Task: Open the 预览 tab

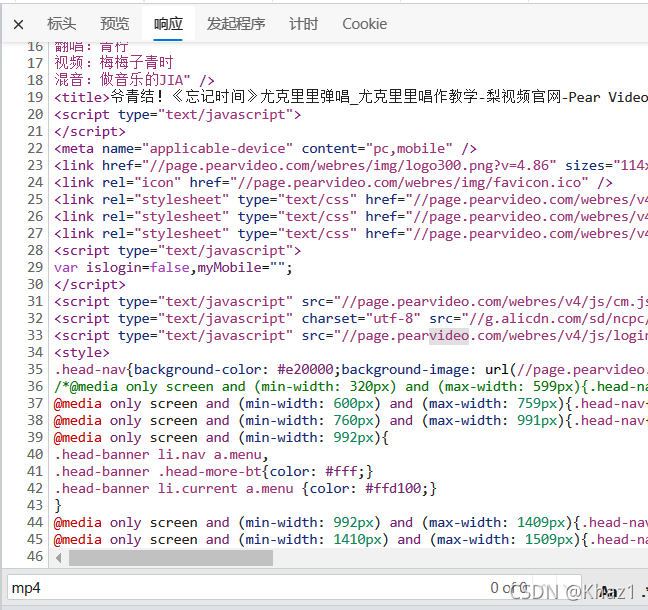Action: (x=114, y=24)
